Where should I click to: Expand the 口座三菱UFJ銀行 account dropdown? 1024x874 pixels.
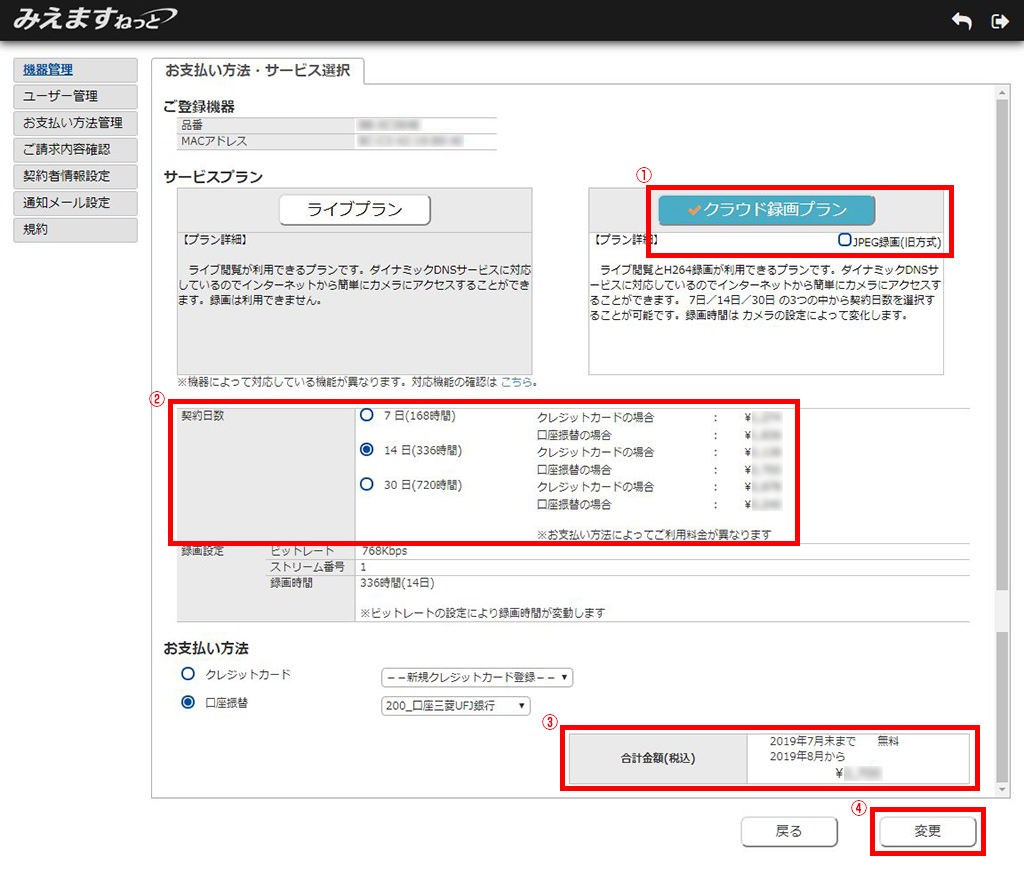tap(455, 706)
